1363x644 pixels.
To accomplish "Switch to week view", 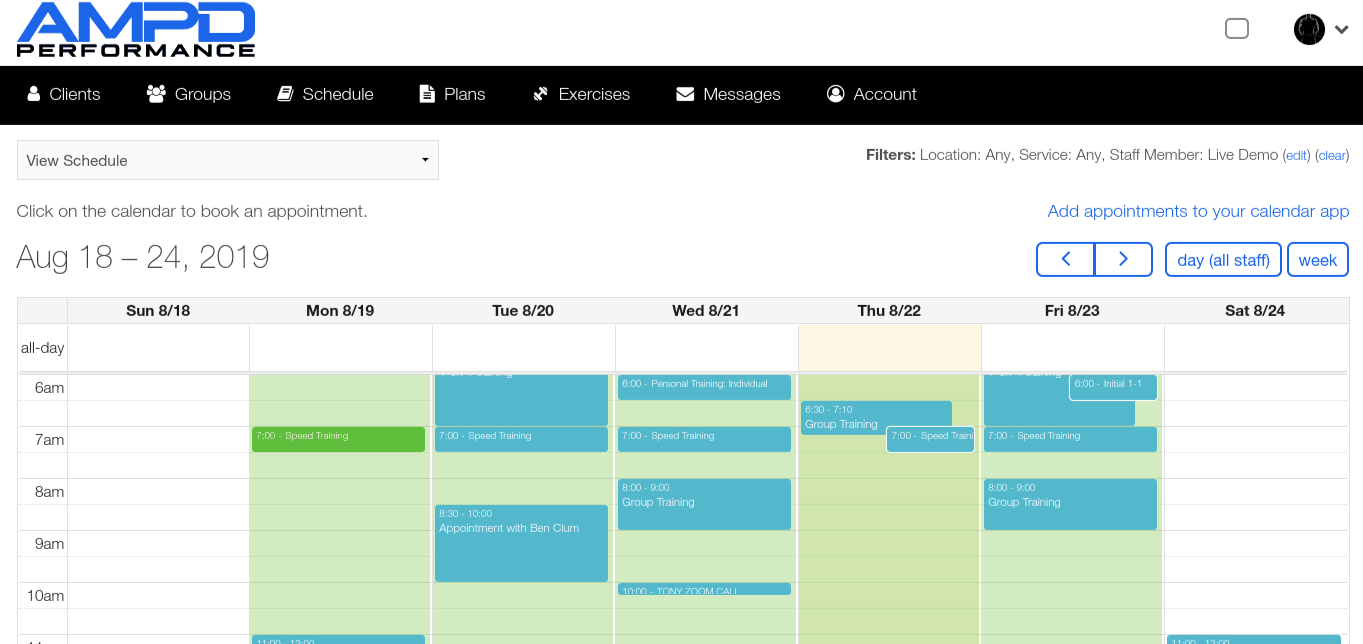I will [x=1317, y=260].
